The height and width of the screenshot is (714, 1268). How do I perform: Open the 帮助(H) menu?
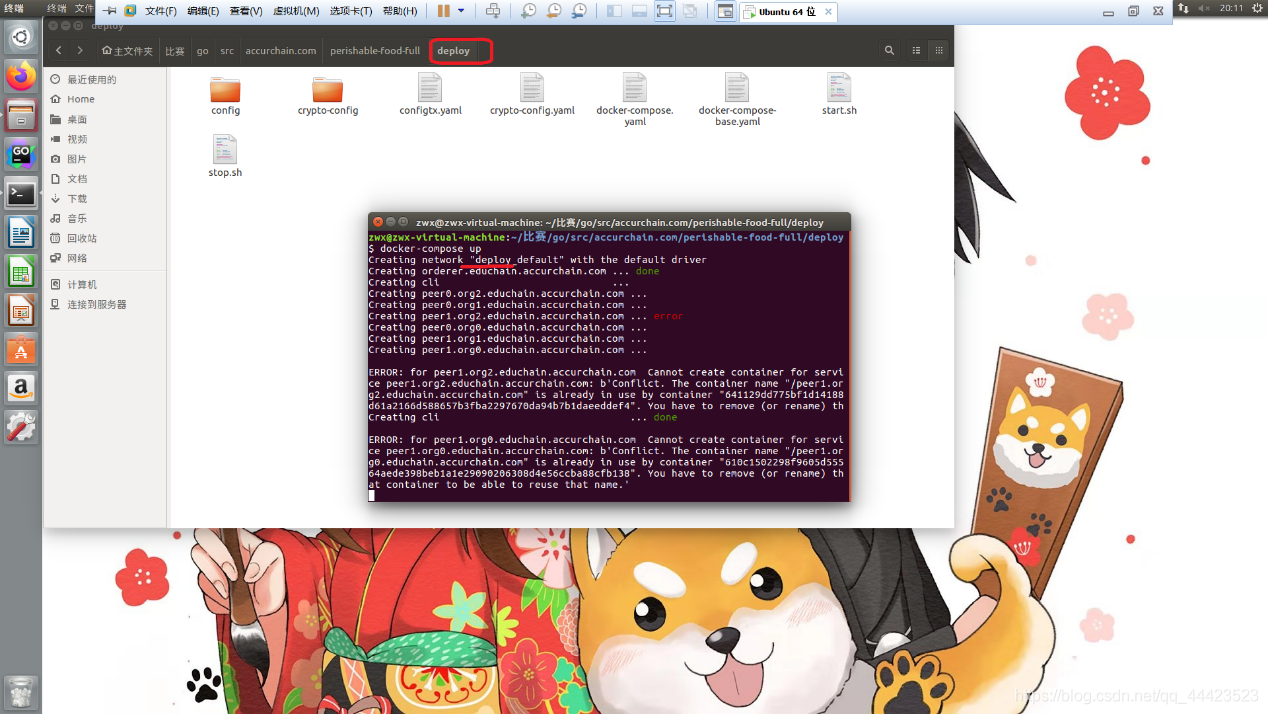coord(400,11)
